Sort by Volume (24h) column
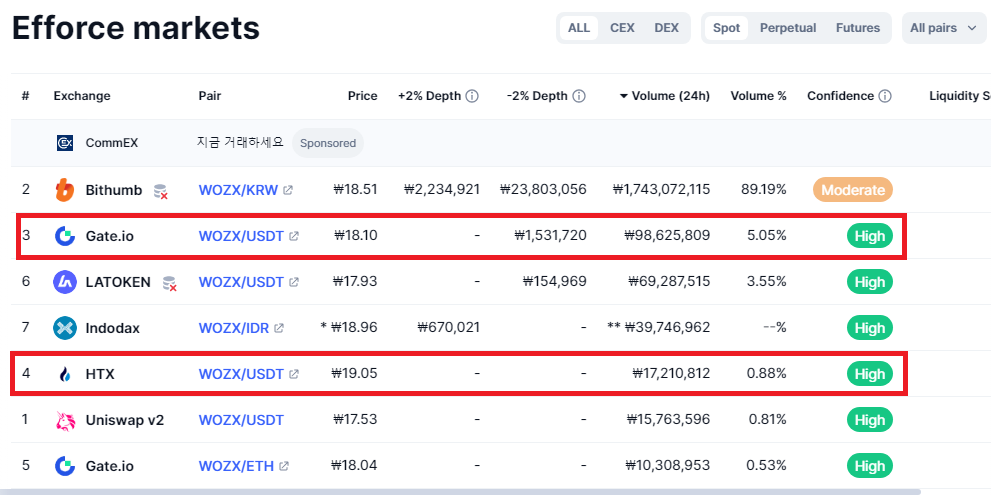Viewport: 991px width, 501px height. coord(664,96)
